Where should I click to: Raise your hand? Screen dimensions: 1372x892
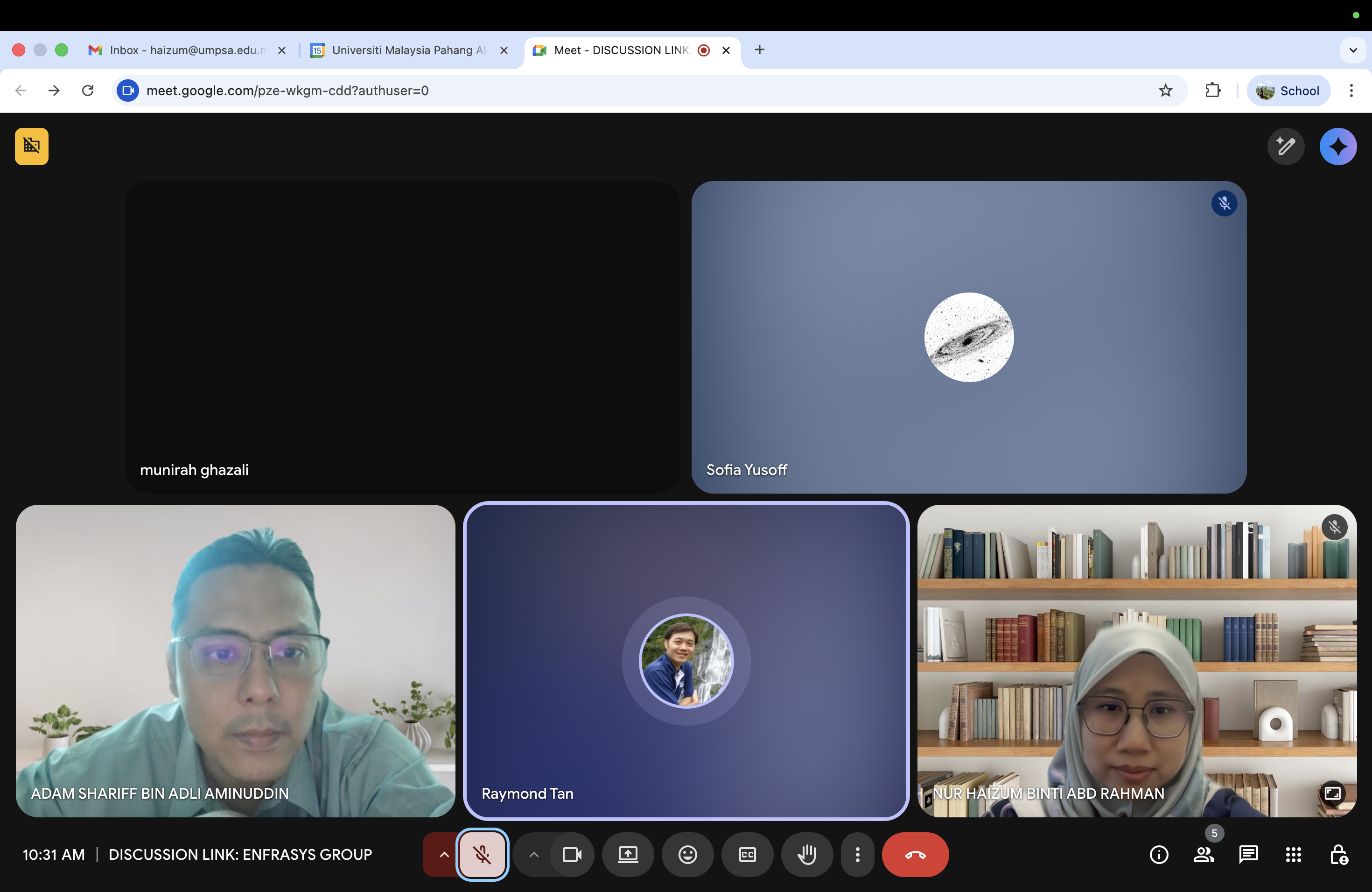coord(806,855)
